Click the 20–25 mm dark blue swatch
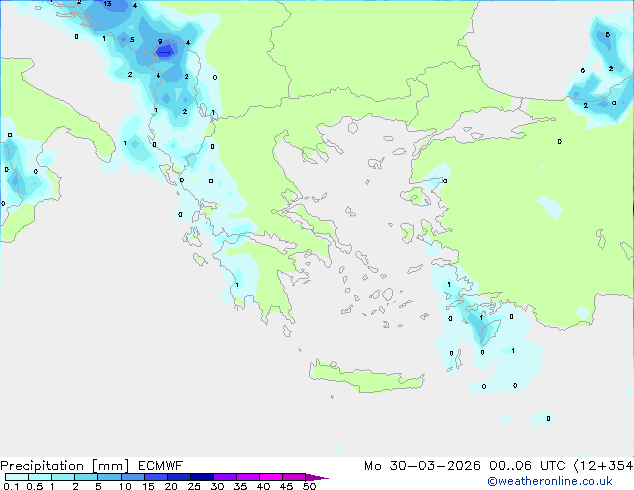 179,477
